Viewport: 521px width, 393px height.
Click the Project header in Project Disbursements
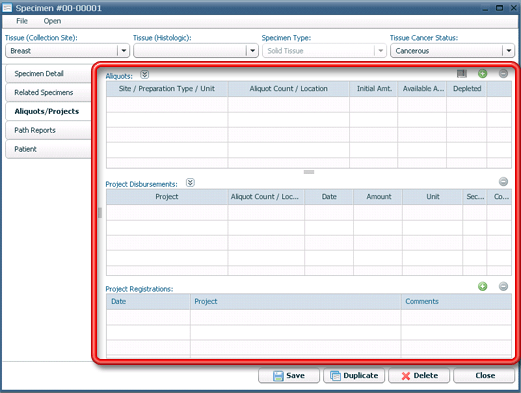tap(167, 197)
